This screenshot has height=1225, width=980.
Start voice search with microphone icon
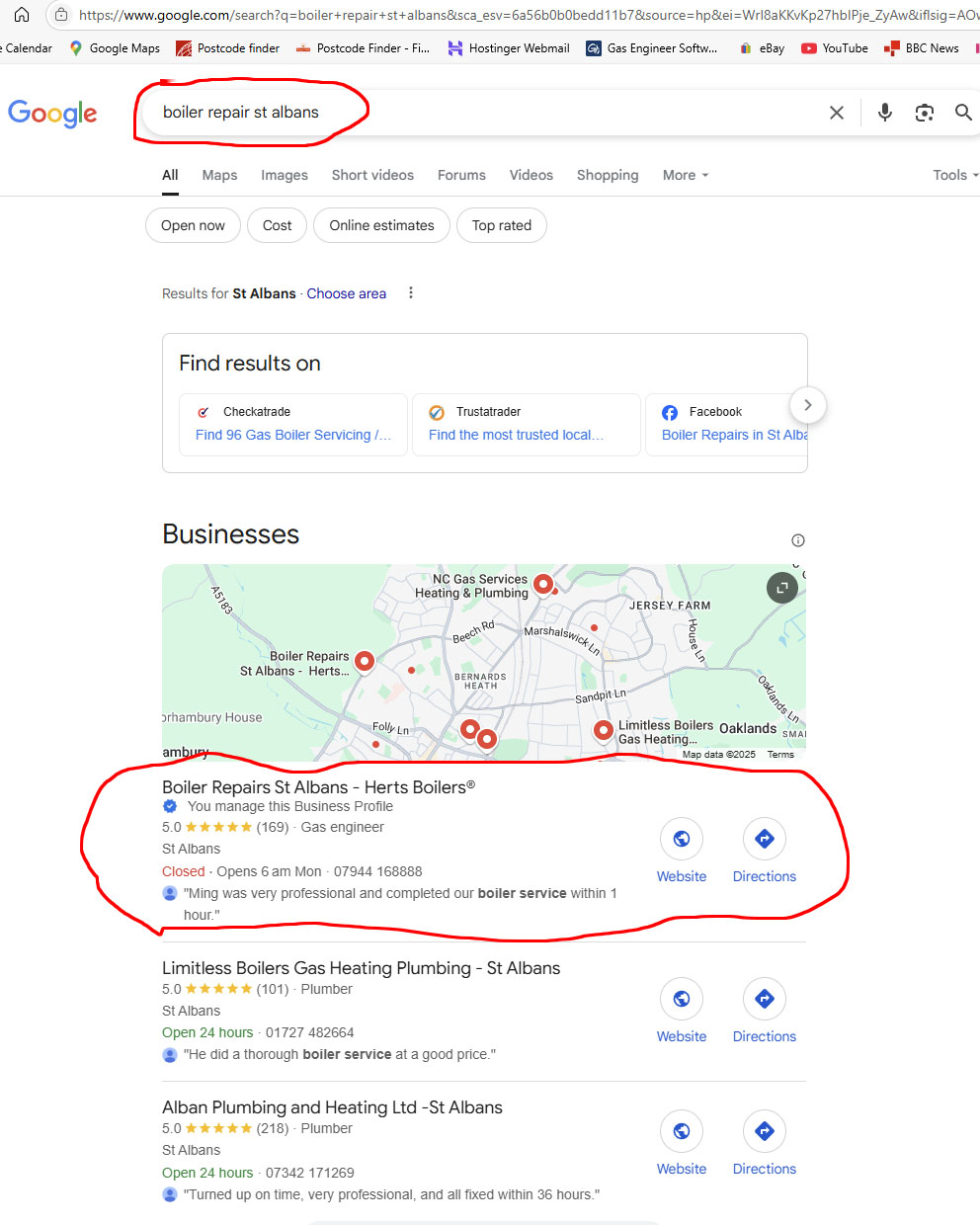click(885, 113)
